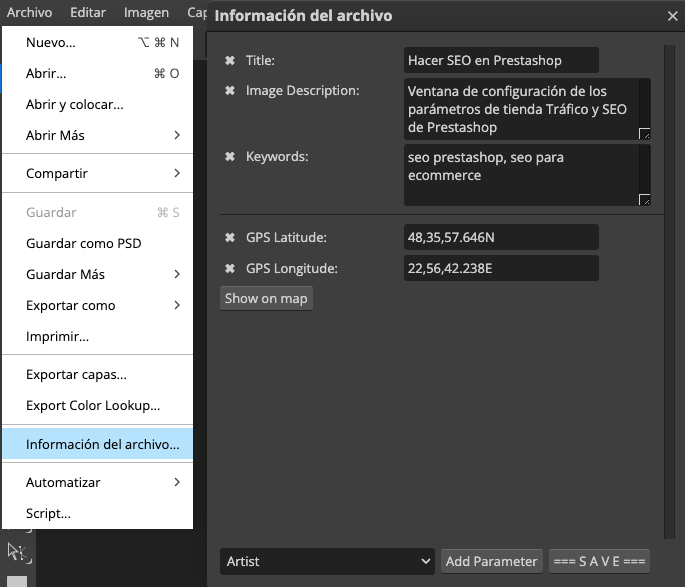
Task: Click the Title input field
Action: [x=501, y=60]
